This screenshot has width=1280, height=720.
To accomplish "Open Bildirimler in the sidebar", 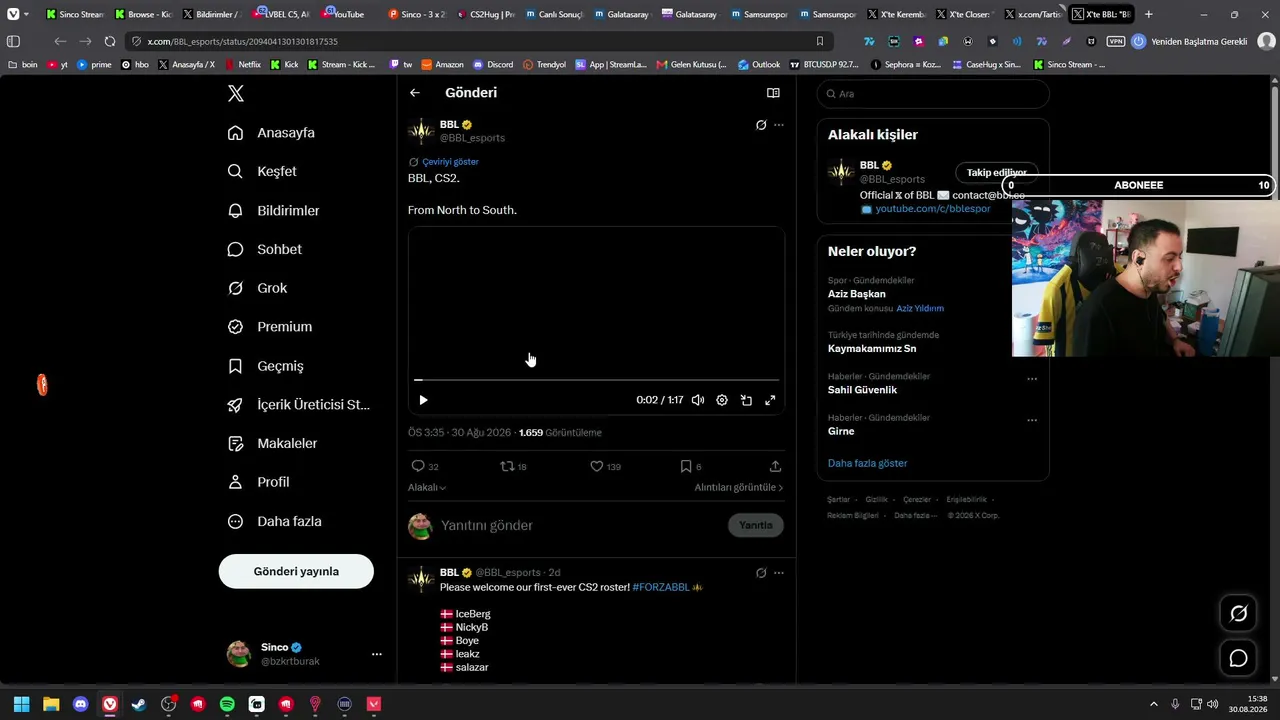I will tap(274, 211).
